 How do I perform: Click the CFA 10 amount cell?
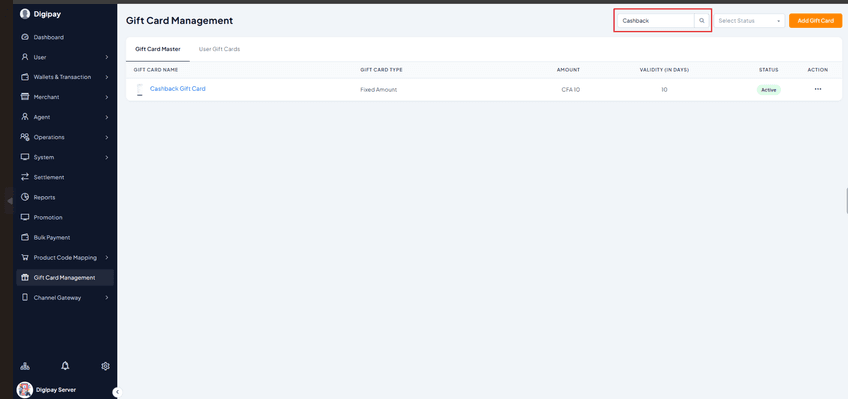(x=571, y=90)
